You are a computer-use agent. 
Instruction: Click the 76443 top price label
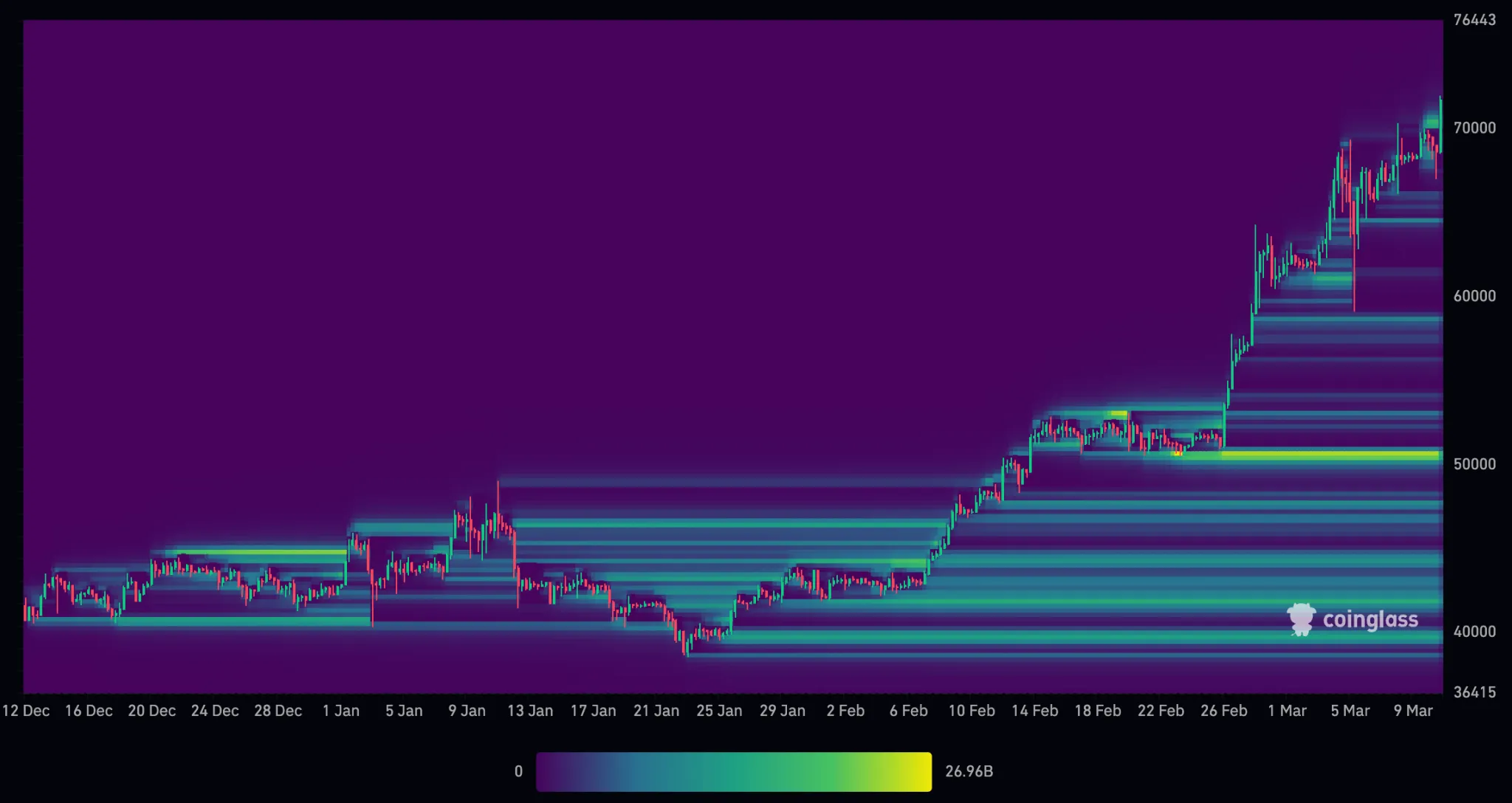pos(1474,20)
